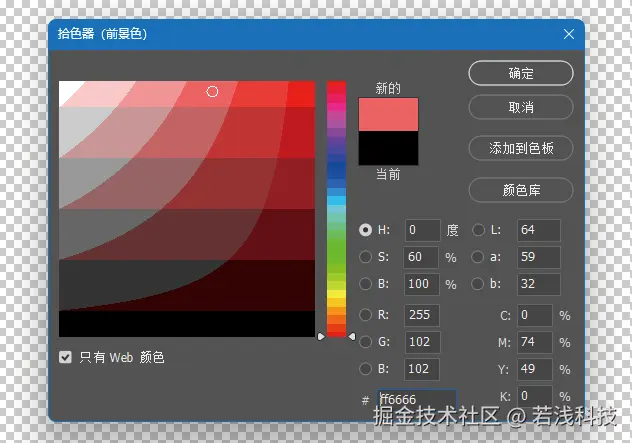
Task: Click the hex color field ff6666
Action: (x=417, y=399)
